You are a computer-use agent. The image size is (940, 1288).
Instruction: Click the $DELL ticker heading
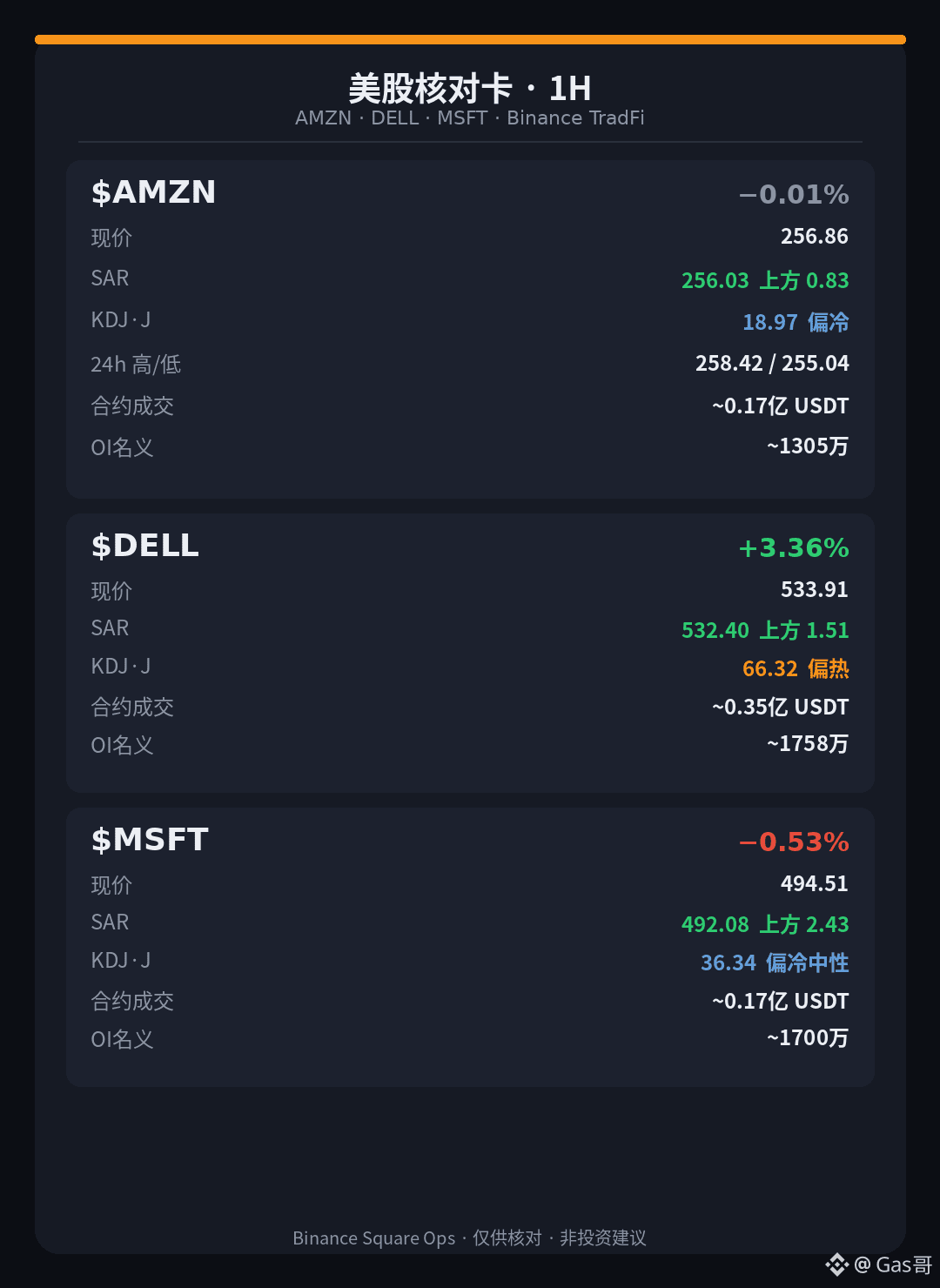(145, 546)
